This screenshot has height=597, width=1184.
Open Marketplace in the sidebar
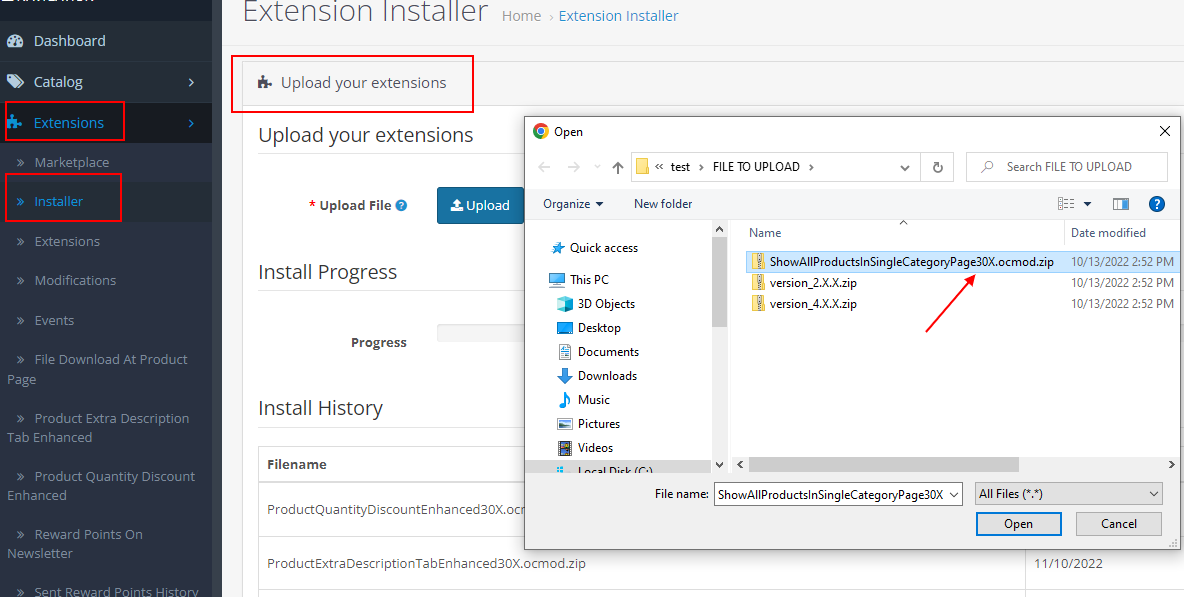(x=71, y=162)
